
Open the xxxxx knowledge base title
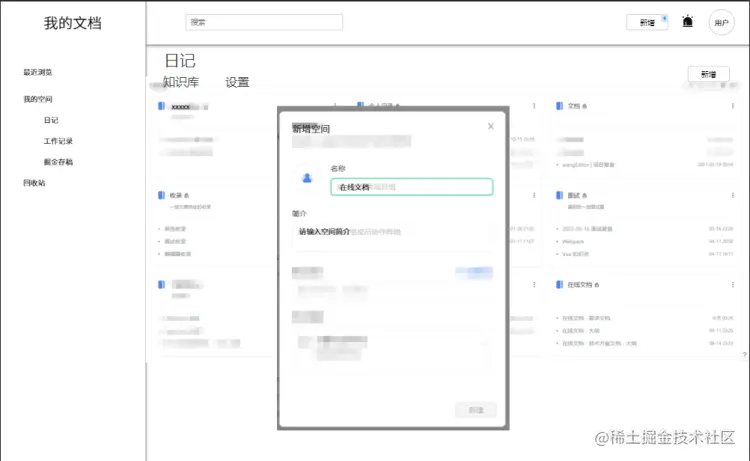[181, 107]
